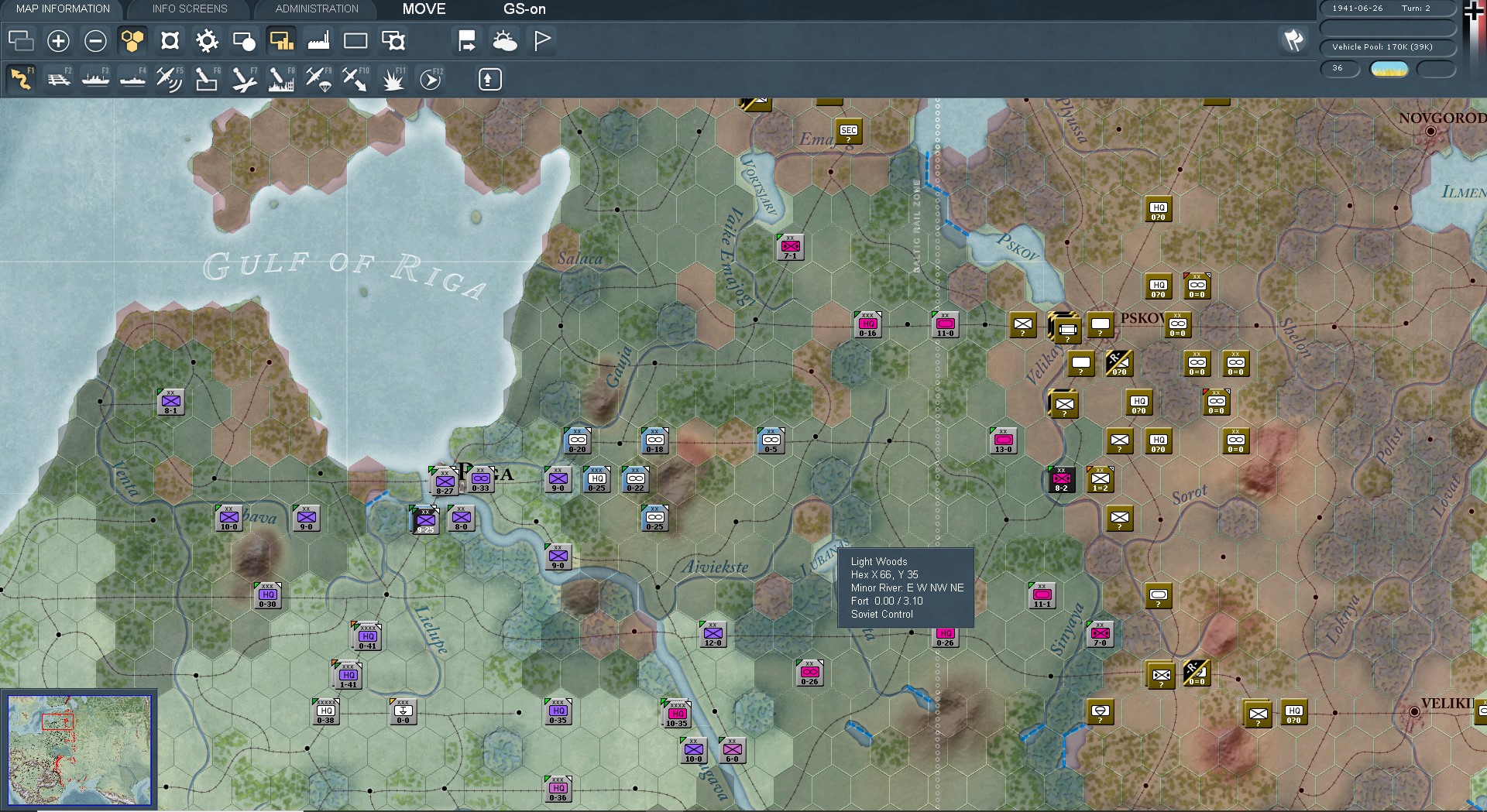1487x812 pixels.
Task: Toggle the unit strength bars overlay
Action: 281,41
